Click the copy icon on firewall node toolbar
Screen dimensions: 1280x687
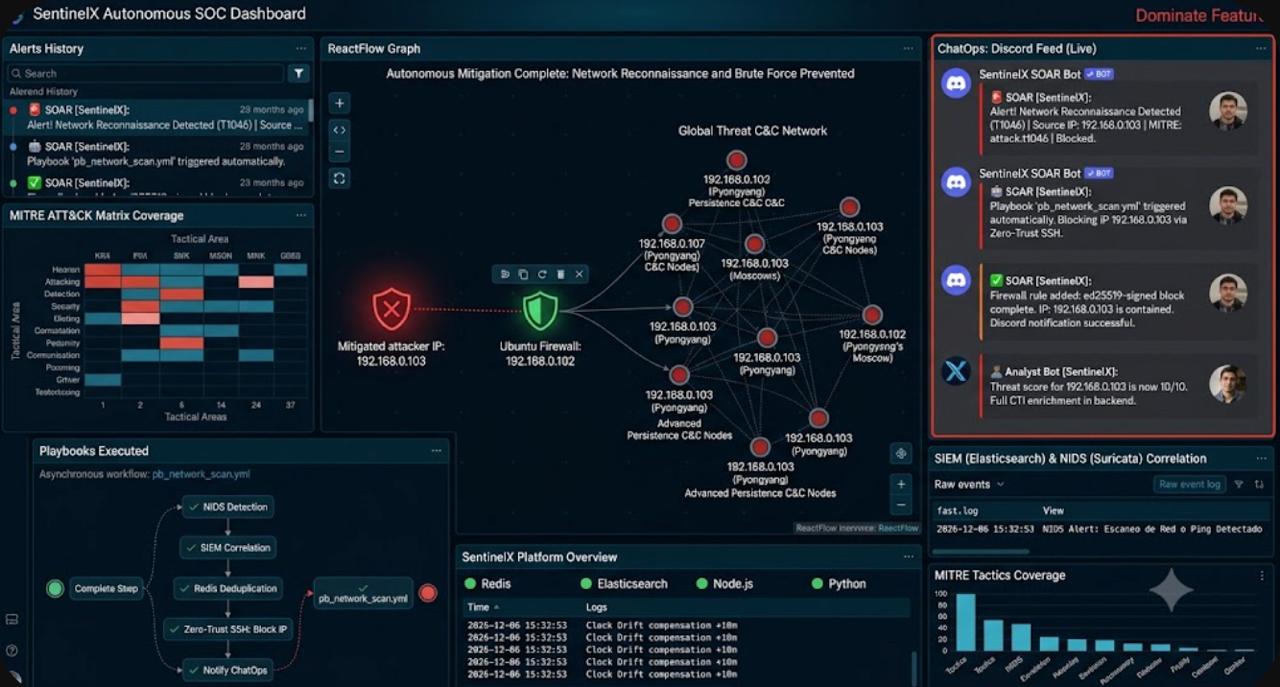point(523,274)
